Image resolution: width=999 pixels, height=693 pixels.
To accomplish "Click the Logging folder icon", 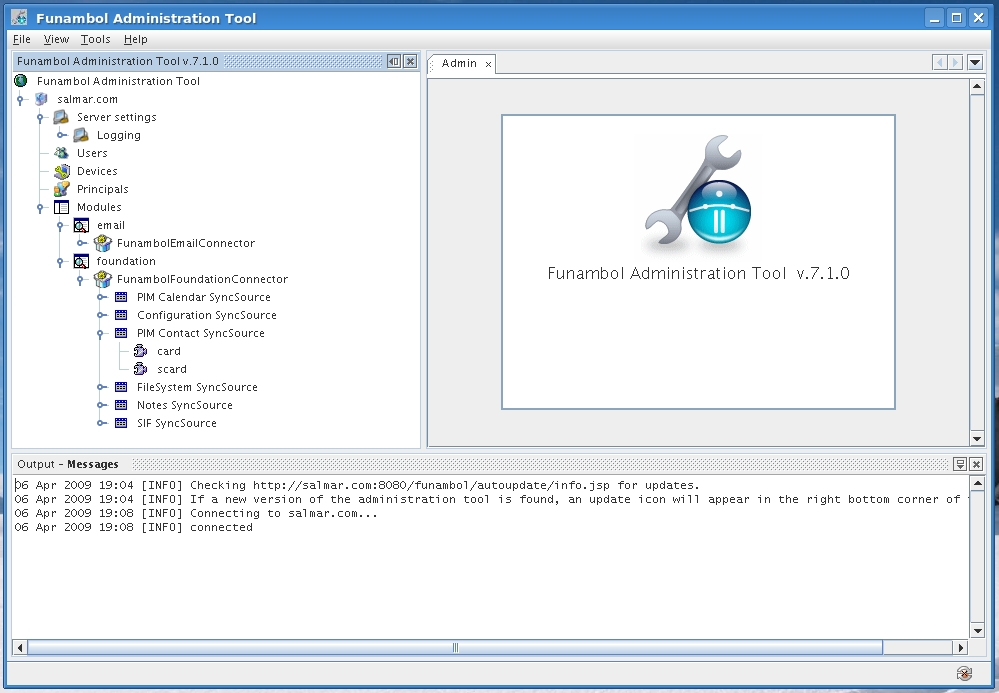I will pos(82,135).
